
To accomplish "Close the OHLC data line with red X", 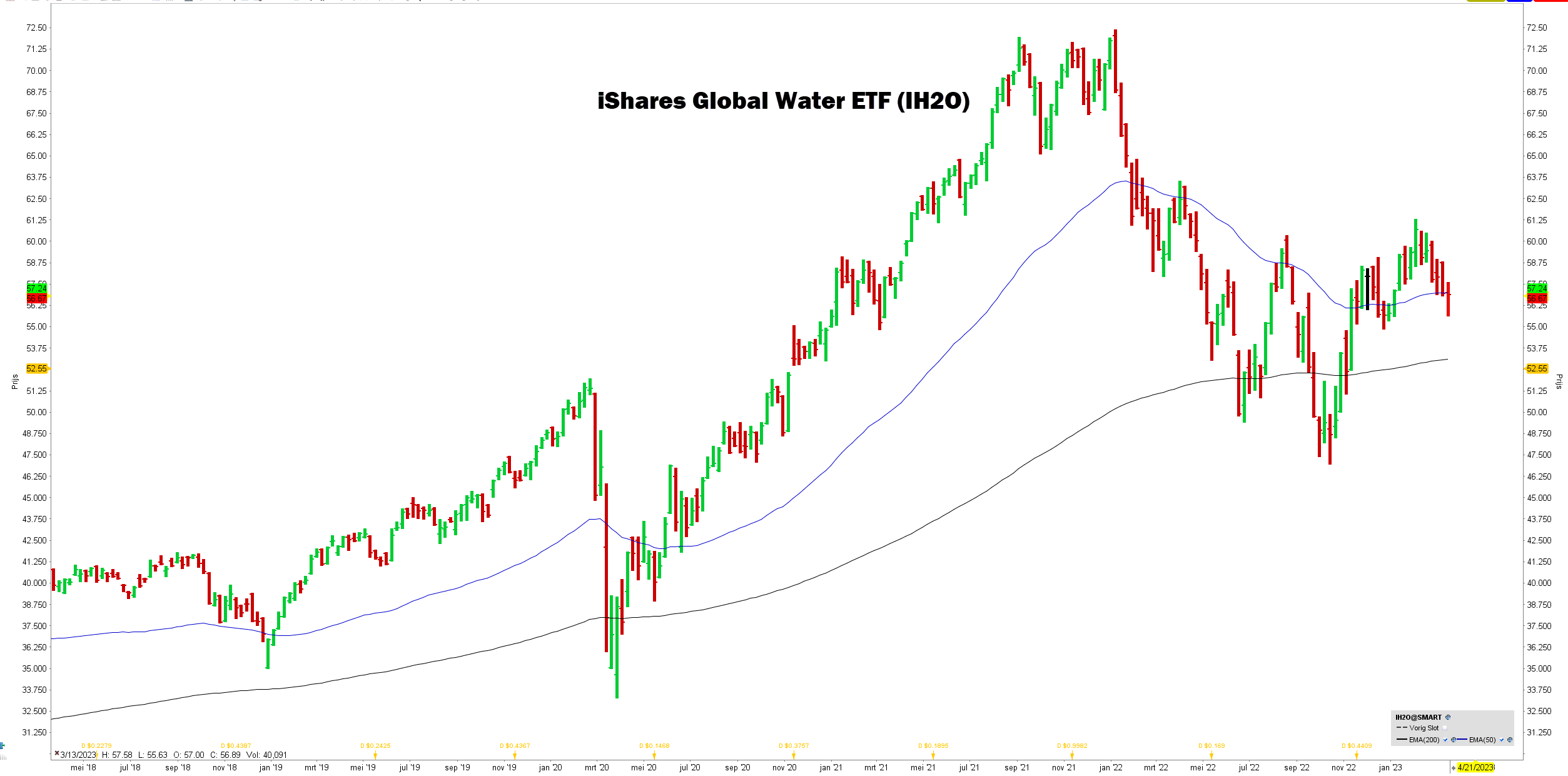I will tap(57, 753).
